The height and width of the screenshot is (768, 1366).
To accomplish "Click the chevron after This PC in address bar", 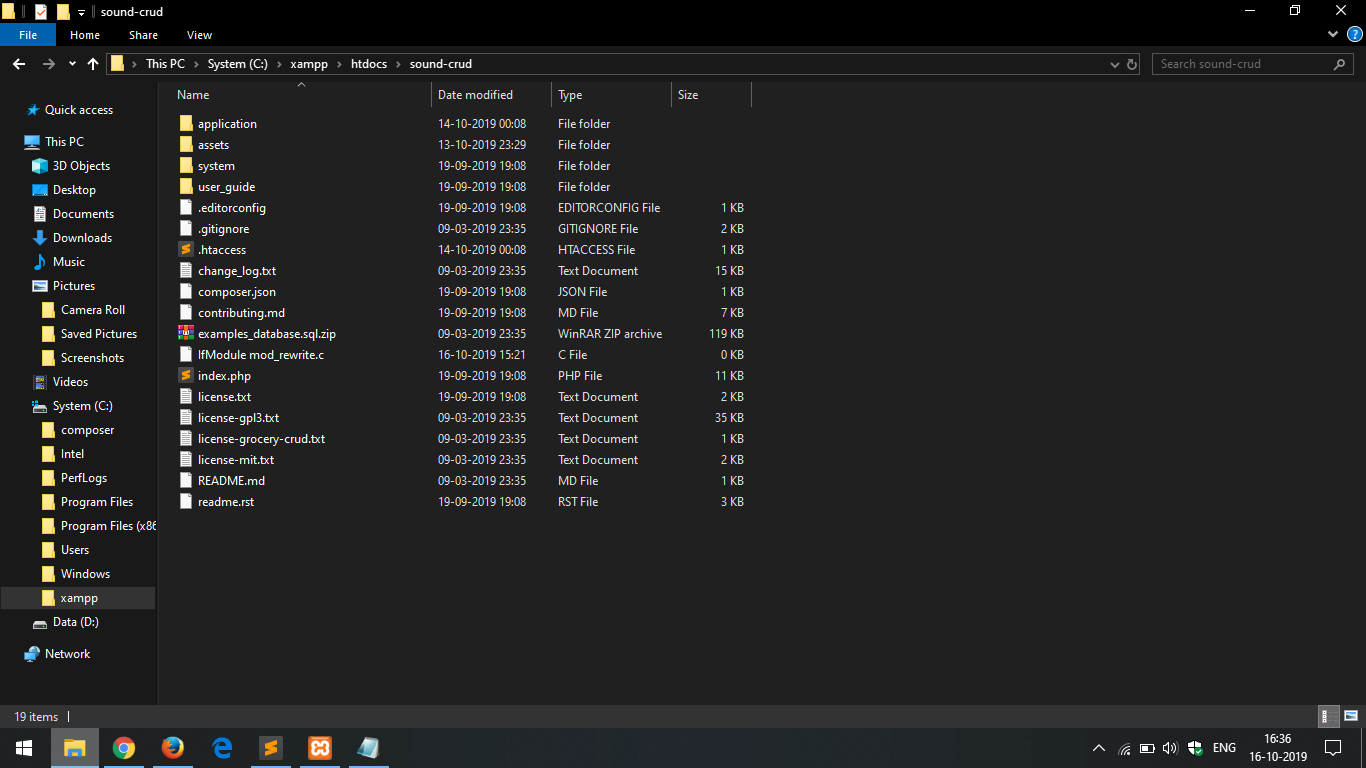I will pyautogui.click(x=196, y=64).
